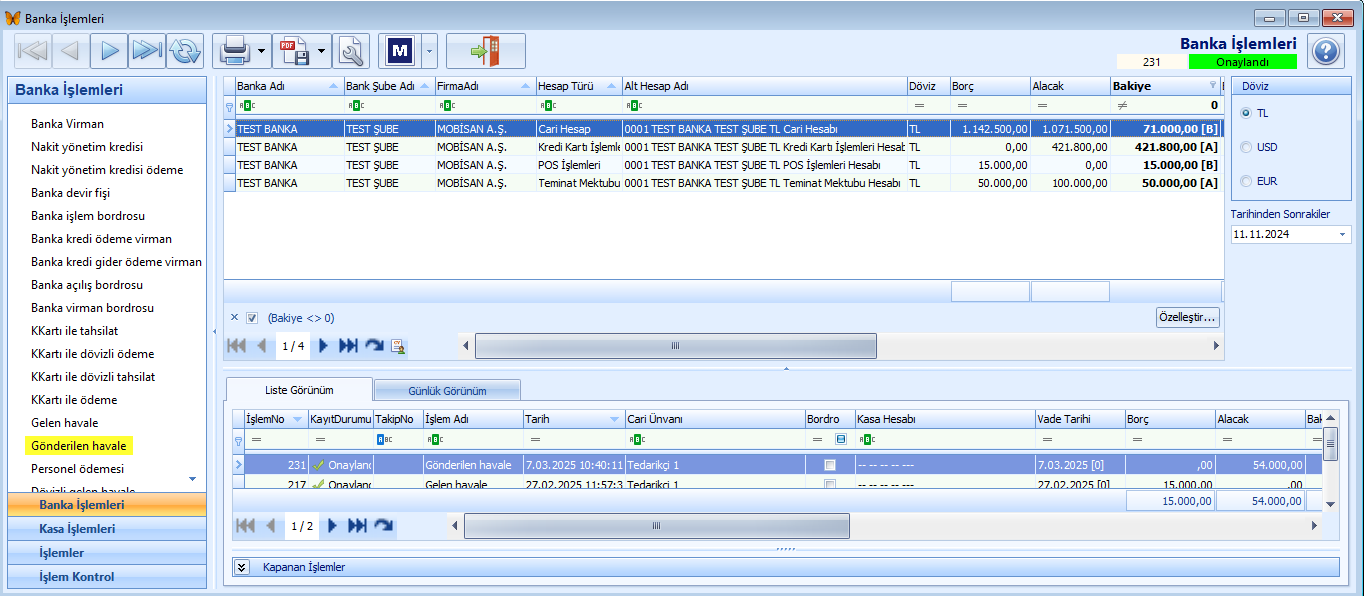Click the upper grid horizontal scrollbar thumb
This screenshot has height=596, width=1364.
675,345
